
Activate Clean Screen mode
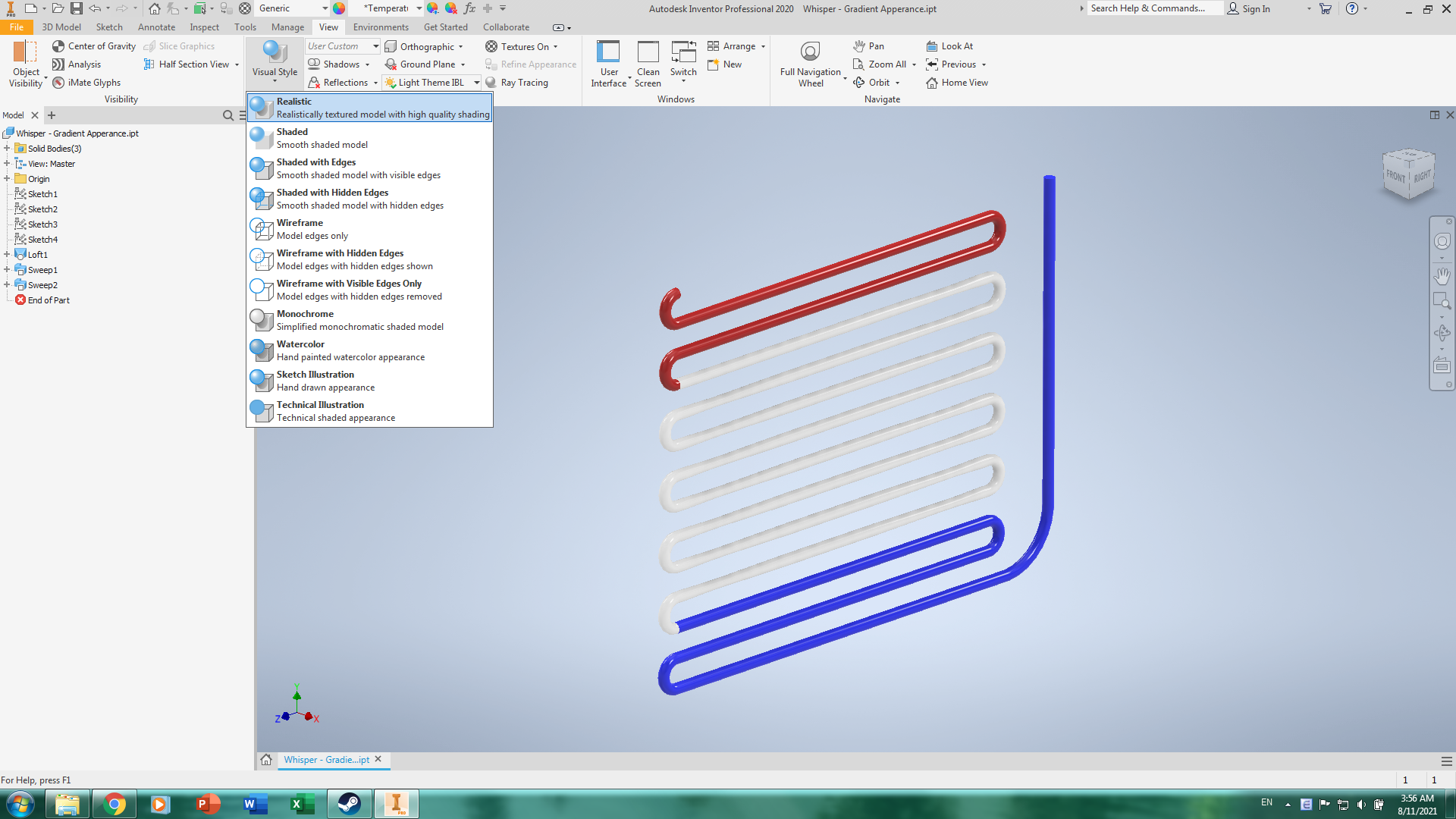648,64
